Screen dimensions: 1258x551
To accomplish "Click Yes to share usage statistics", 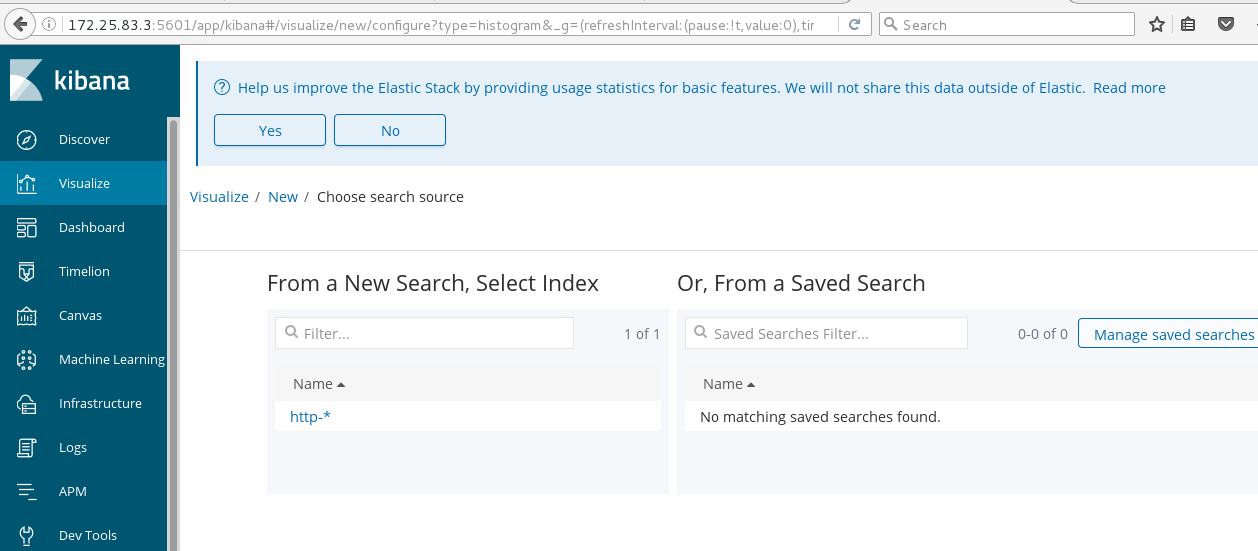I will pos(270,130).
